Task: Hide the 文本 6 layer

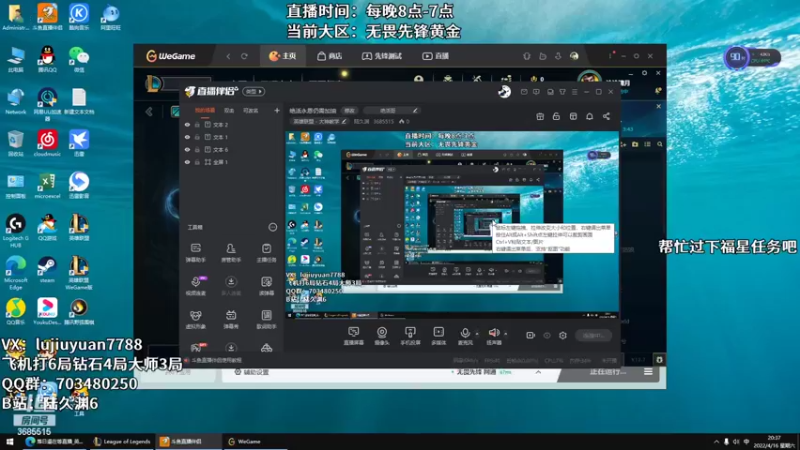Action: coord(187,149)
